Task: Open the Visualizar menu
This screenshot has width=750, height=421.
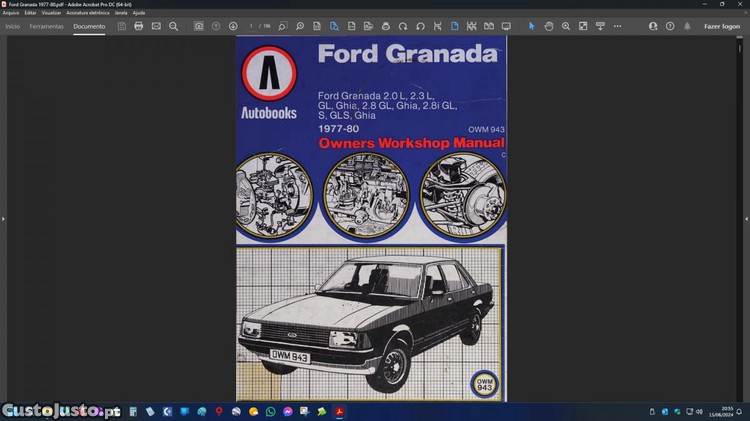Action: (51, 13)
